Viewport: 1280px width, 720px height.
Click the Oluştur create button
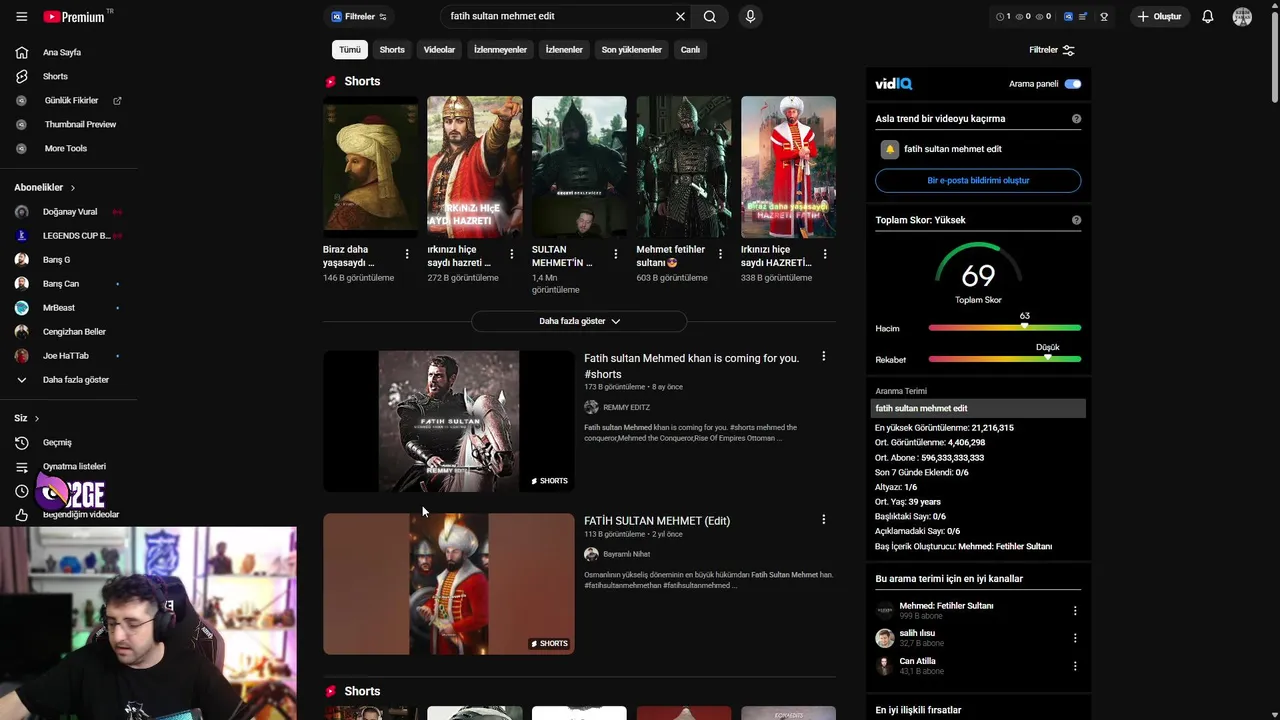tap(1159, 16)
